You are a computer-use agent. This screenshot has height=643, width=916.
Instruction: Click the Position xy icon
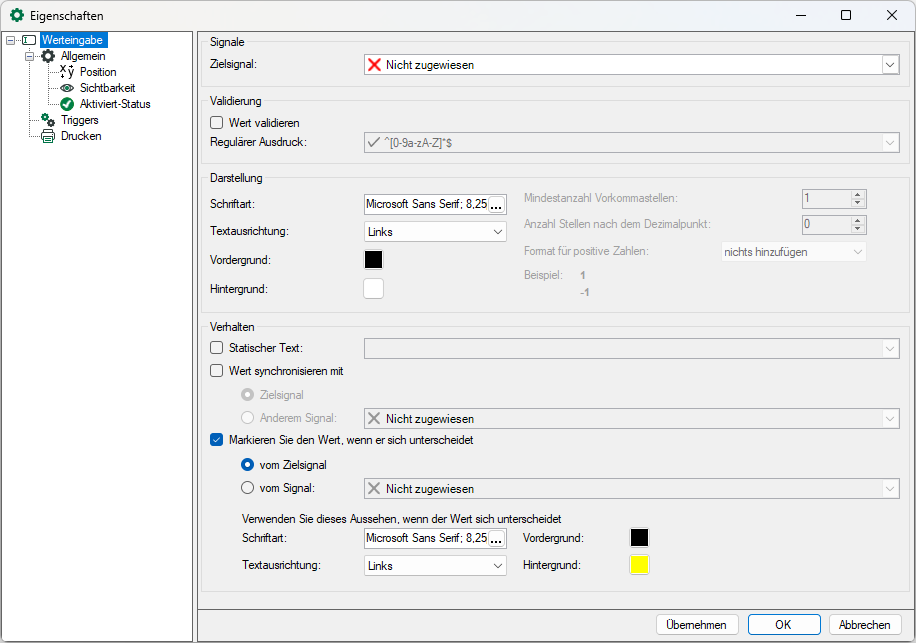tap(67, 72)
